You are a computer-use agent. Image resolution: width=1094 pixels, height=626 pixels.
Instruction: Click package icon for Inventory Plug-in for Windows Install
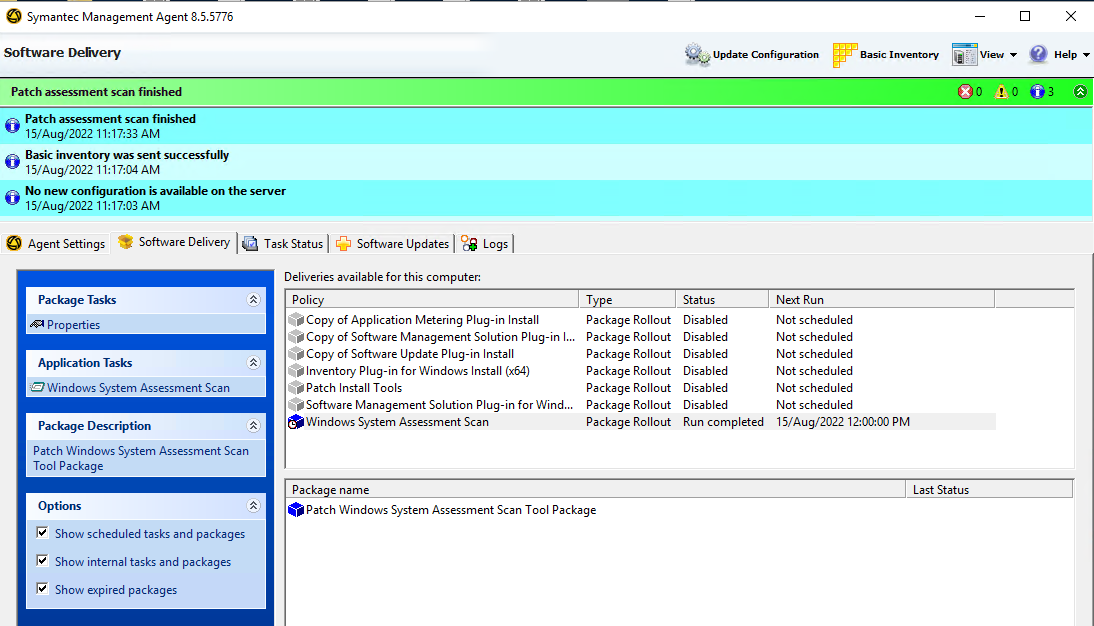point(296,371)
